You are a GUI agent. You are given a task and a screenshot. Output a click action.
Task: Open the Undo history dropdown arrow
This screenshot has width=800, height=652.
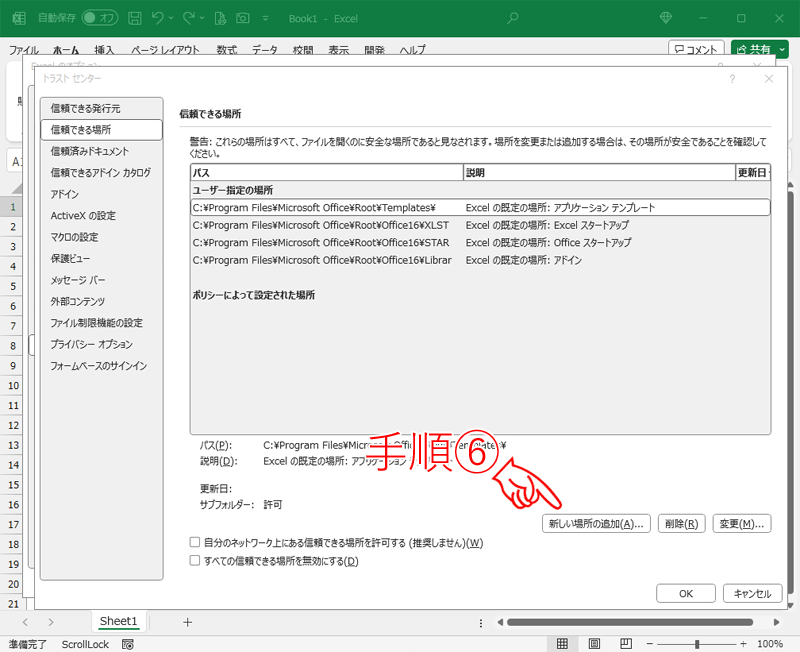coord(171,18)
